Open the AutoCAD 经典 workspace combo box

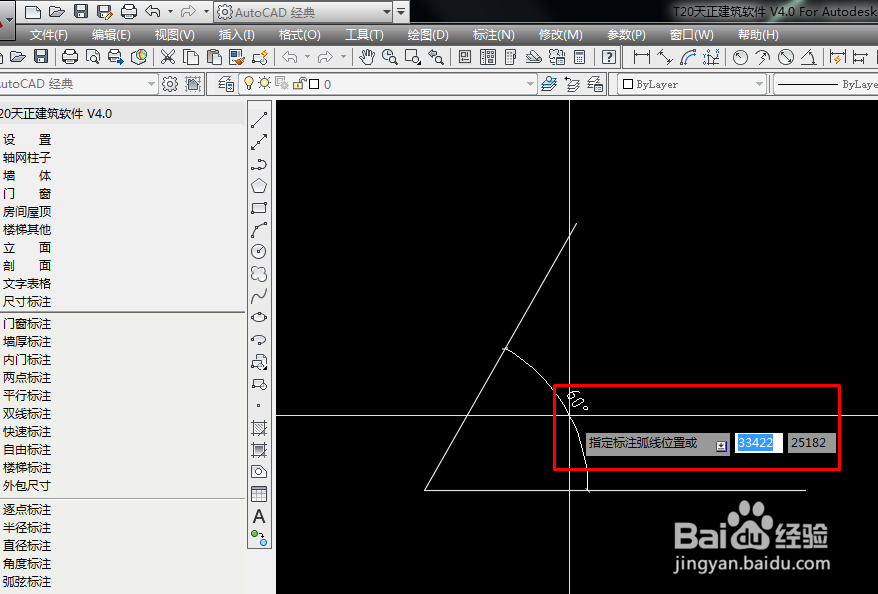[x=78, y=84]
